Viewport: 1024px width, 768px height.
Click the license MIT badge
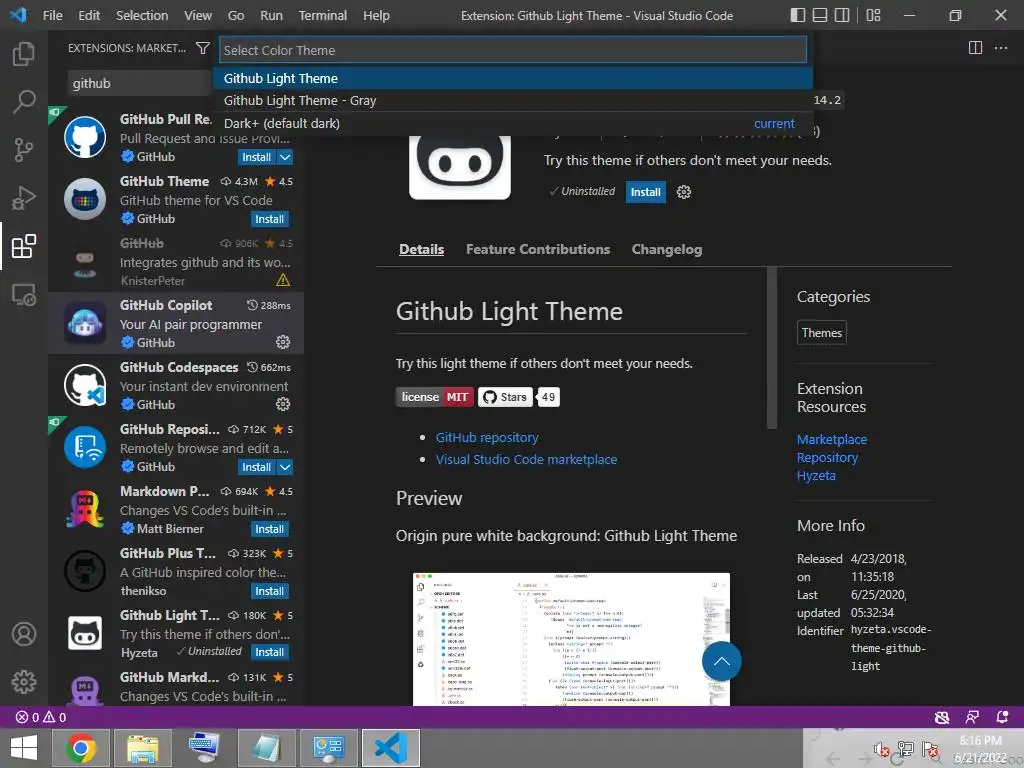coord(434,397)
